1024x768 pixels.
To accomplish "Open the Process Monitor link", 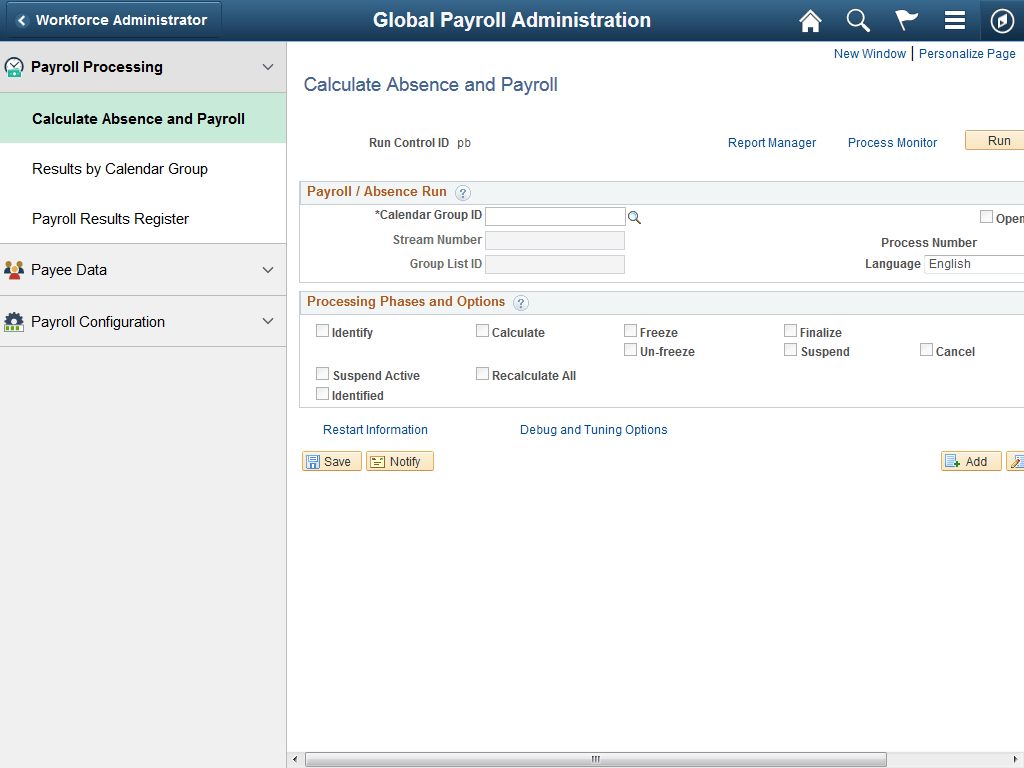I will tap(892, 143).
